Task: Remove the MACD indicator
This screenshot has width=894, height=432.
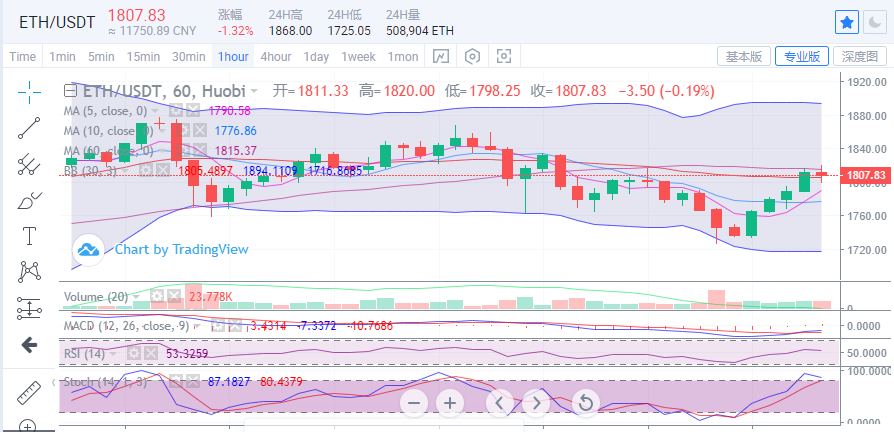Action: (x=234, y=326)
